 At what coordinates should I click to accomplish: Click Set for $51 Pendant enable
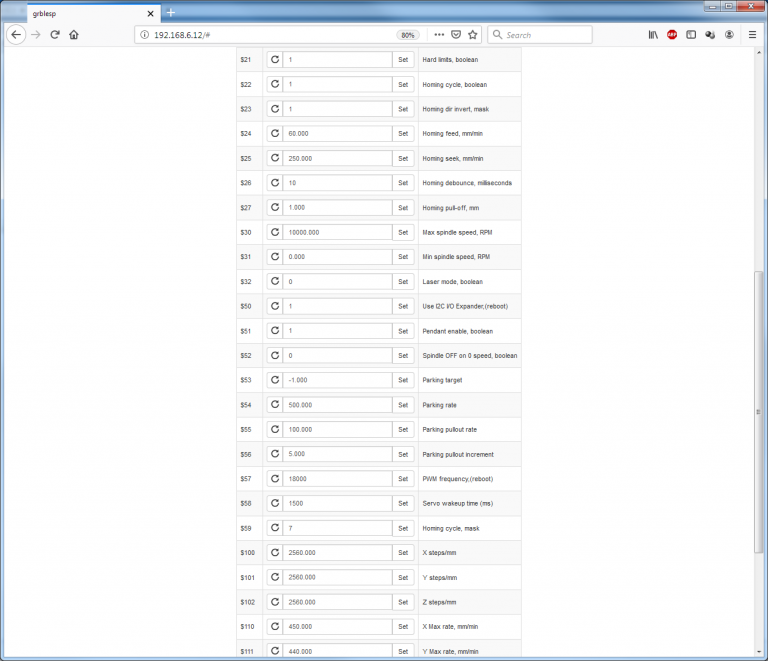pyautogui.click(x=403, y=331)
